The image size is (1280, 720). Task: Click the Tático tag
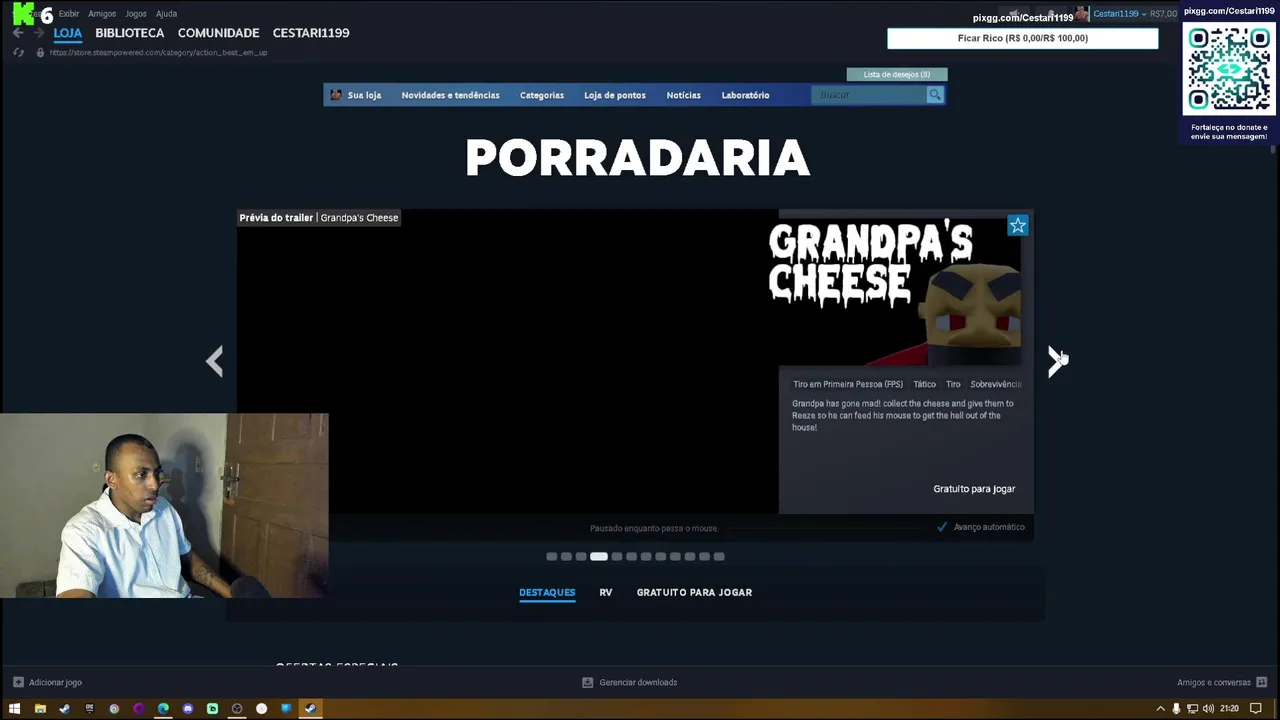click(925, 384)
